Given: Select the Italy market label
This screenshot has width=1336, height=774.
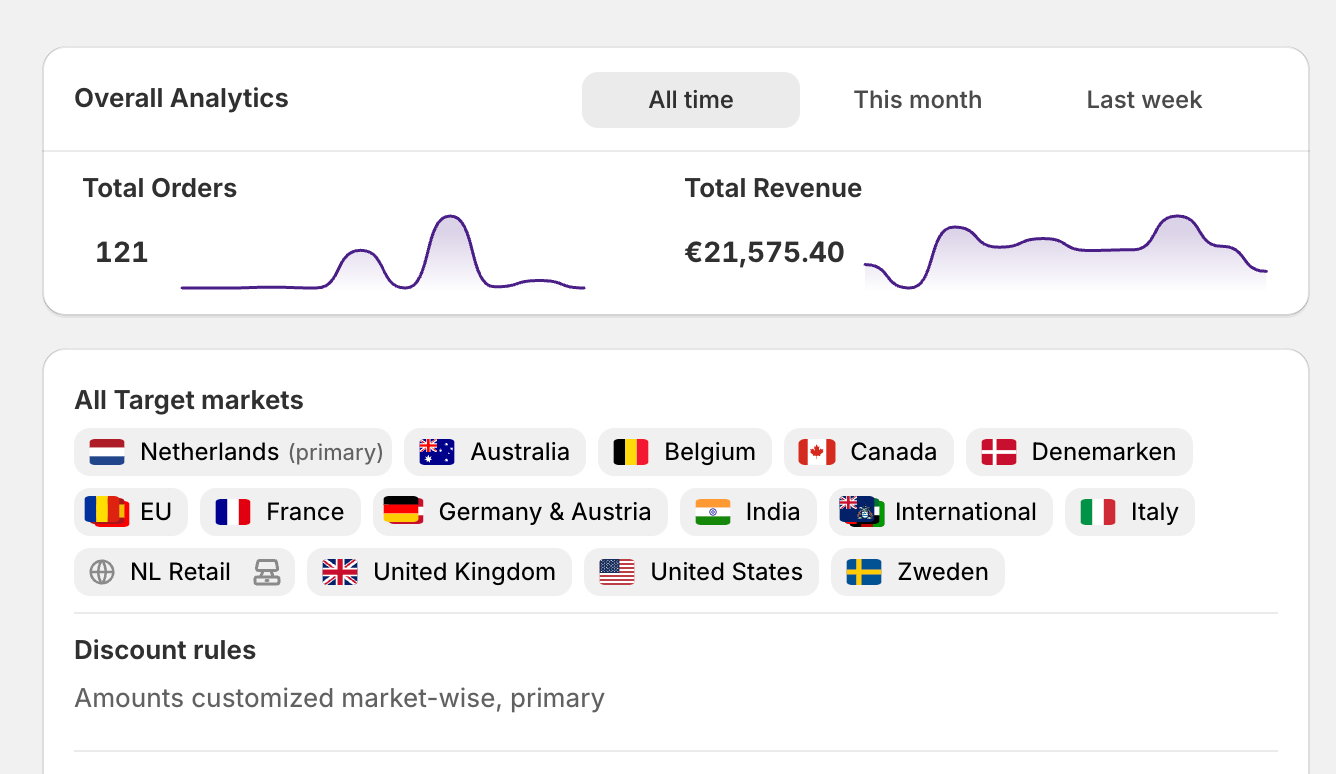Looking at the screenshot, I should click(x=1155, y=512).
